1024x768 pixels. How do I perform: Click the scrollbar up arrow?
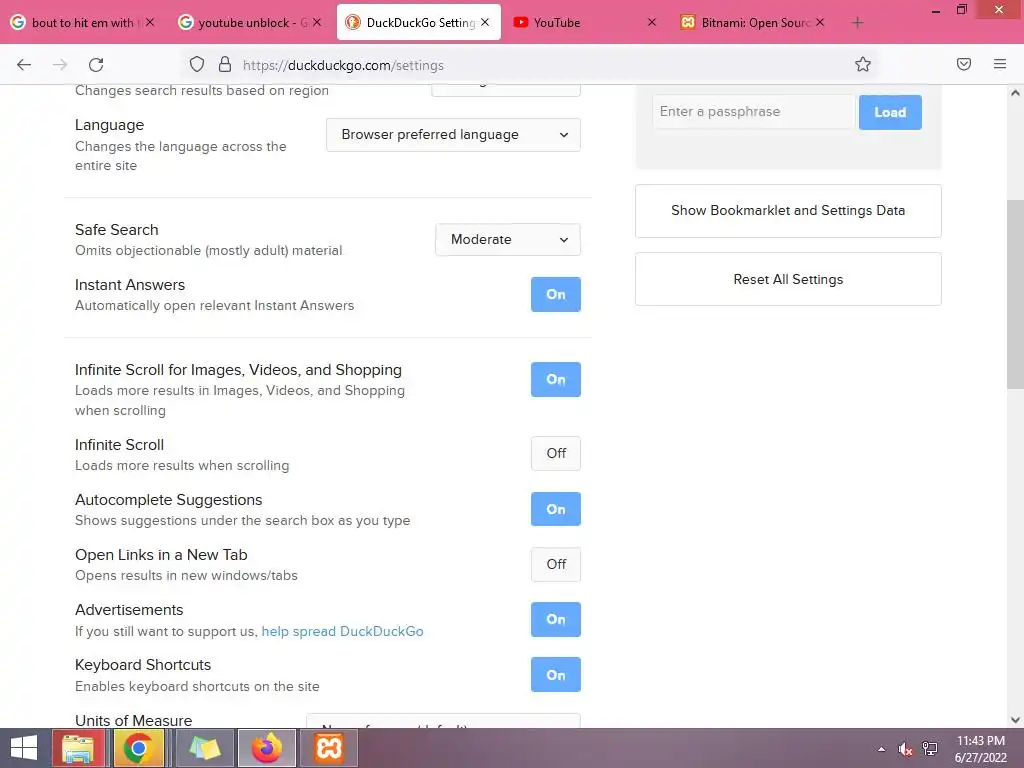tap(1015, 93)
